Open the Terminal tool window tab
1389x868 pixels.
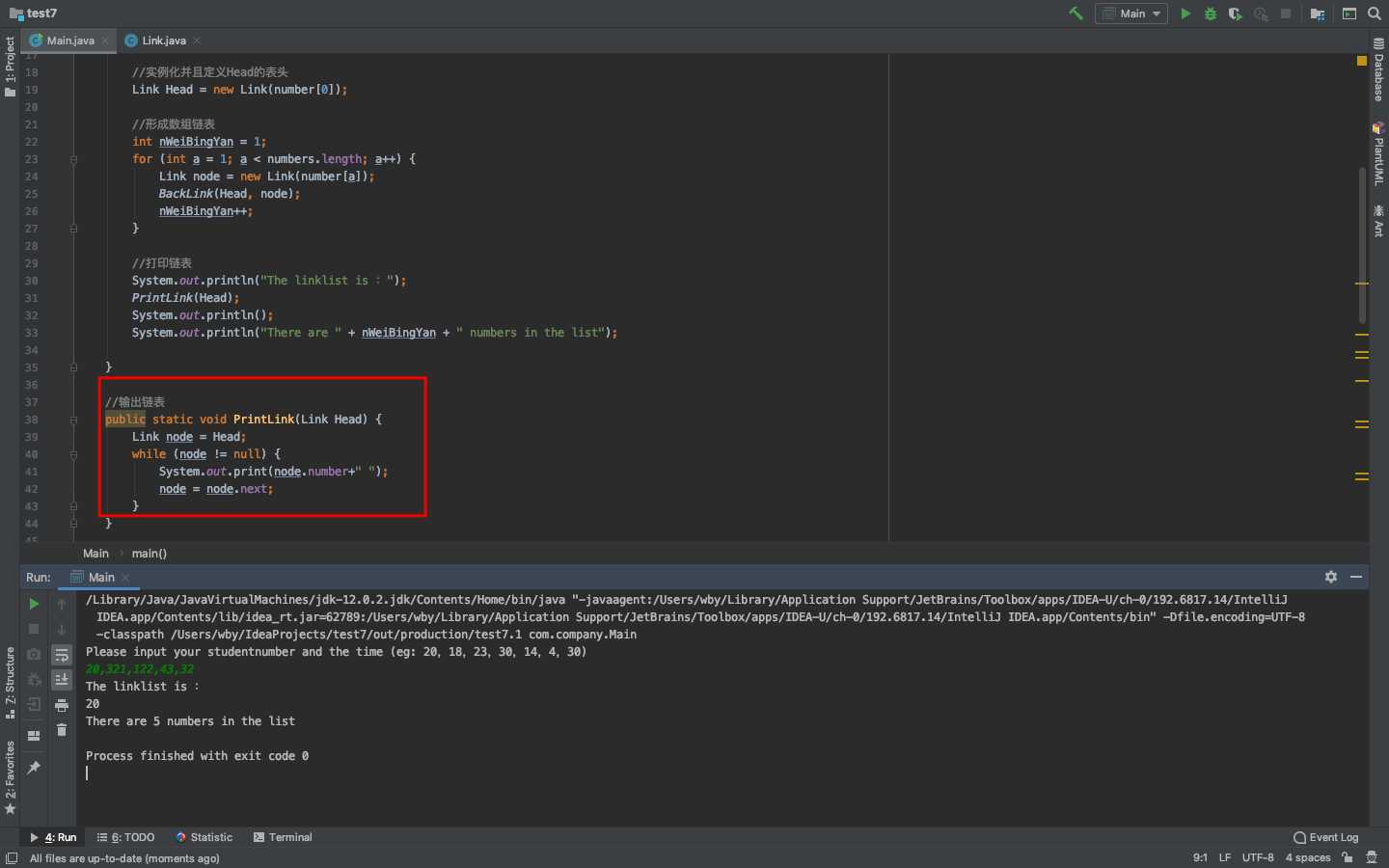[x=283, y=837]
